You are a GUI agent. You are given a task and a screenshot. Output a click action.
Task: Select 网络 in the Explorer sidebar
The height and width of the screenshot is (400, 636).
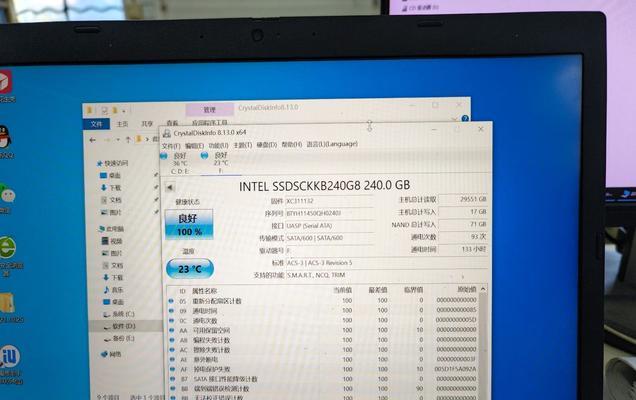(111, 354)
